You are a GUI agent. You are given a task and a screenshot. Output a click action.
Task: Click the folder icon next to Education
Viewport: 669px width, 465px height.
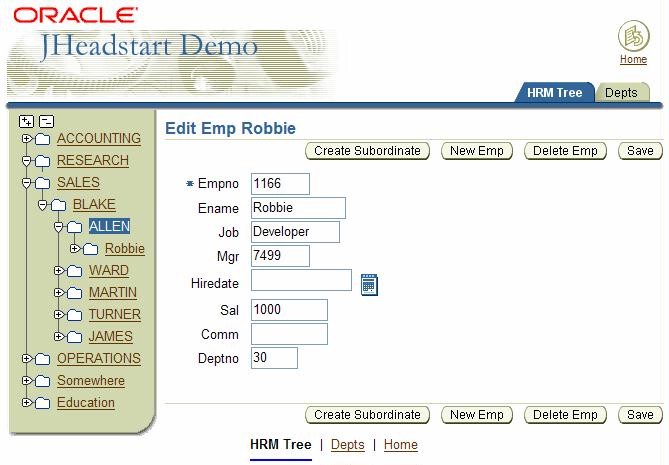tap(42, 403)
